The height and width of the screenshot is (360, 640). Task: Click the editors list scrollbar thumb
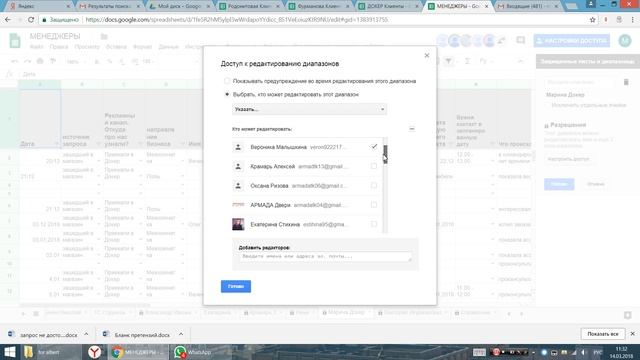click(385, 154)
